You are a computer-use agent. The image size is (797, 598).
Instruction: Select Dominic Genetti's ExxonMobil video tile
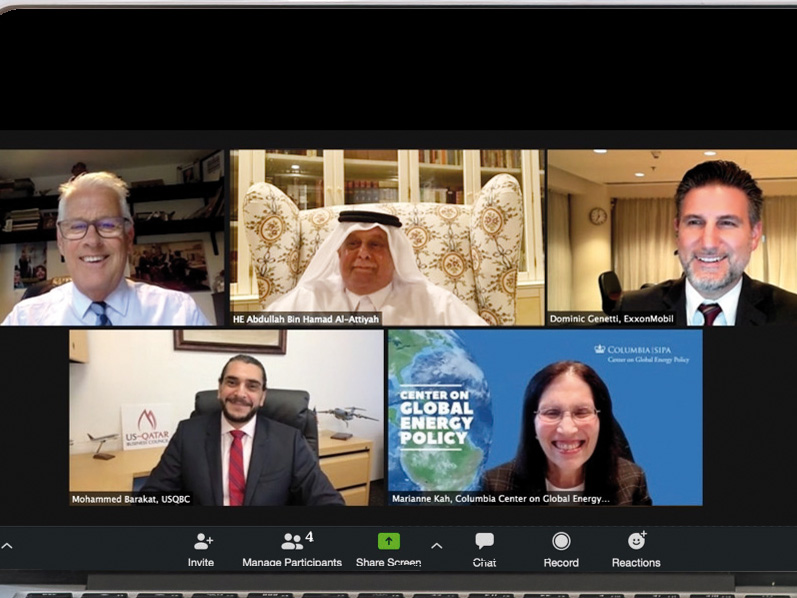coord(672,237)
